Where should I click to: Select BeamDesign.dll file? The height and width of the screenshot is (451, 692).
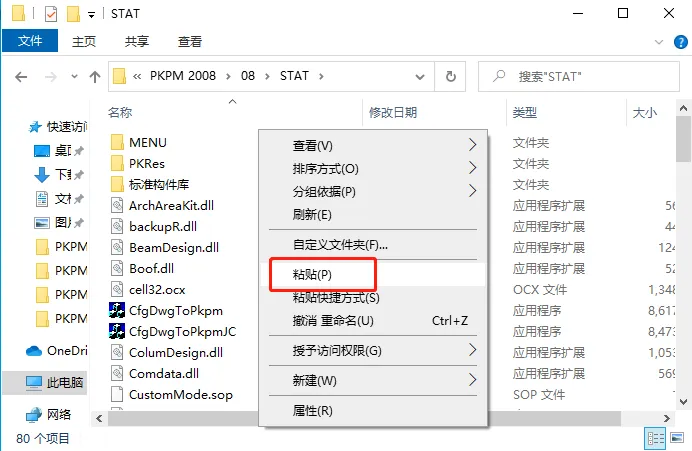[x=165, y=248]
